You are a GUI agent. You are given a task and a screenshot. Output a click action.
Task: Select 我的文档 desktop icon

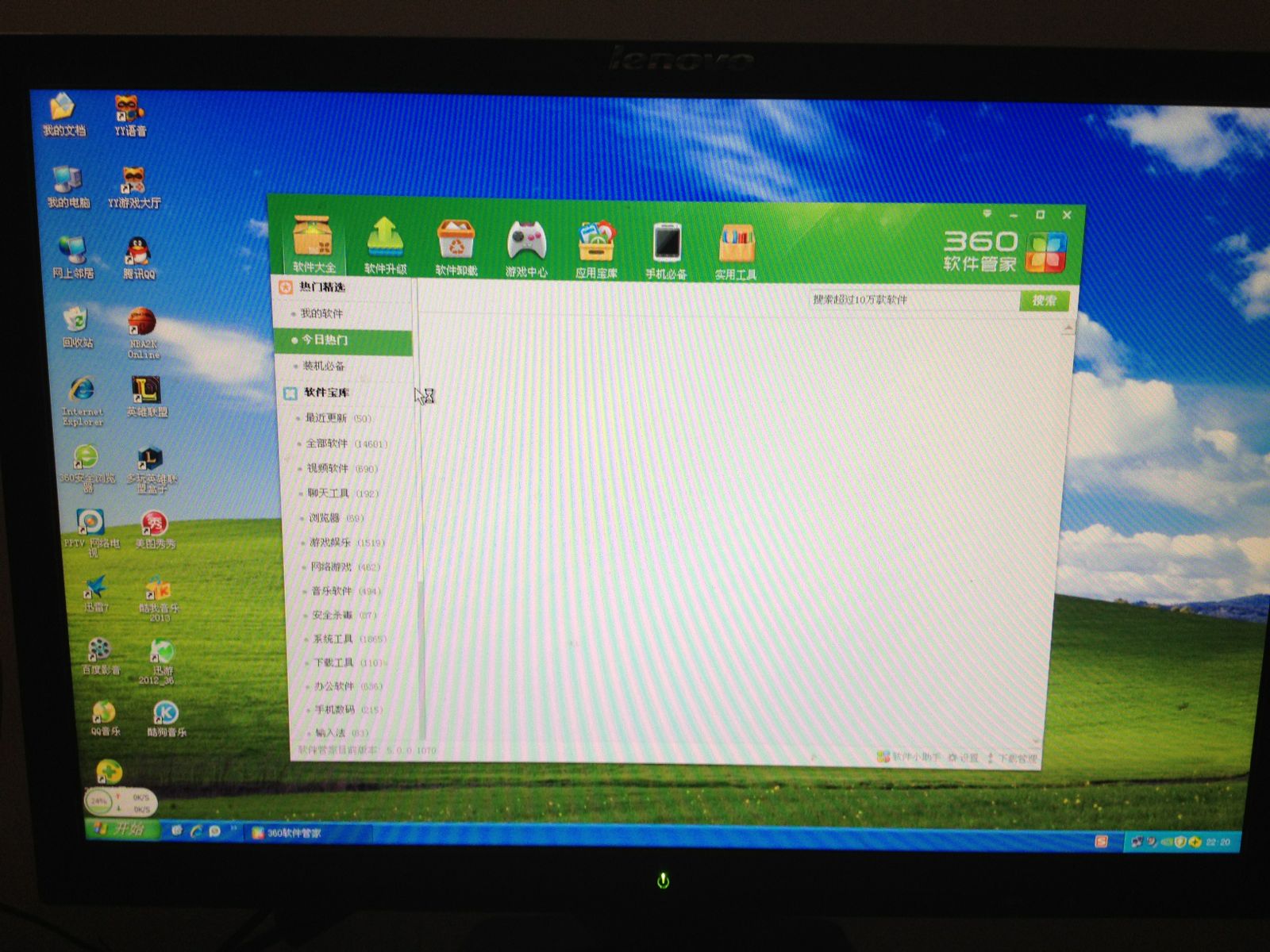[63, 116]
